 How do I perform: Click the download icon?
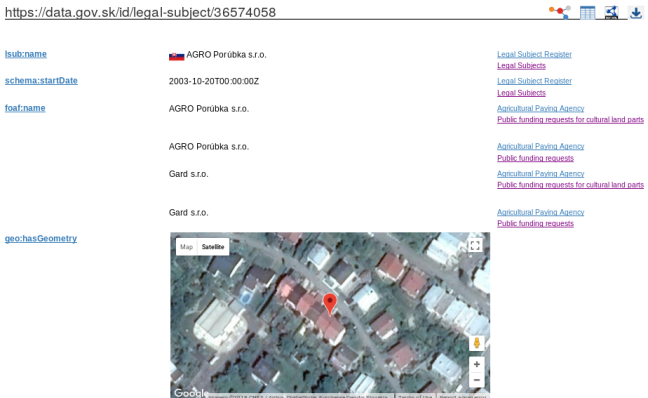tap(636, 12)
